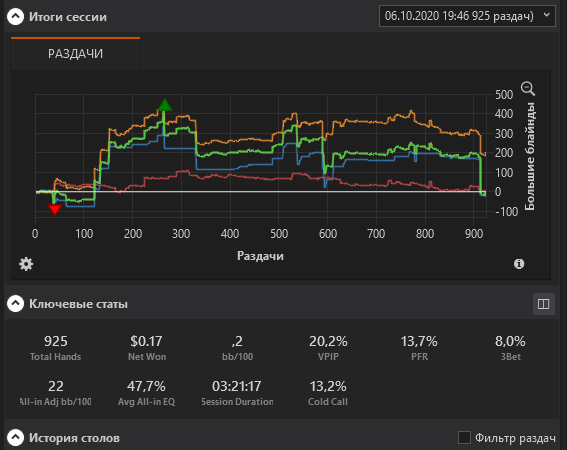Select the РАЗДАЧИ tab
Screen dimensions: 567x450
coord(75,54)
